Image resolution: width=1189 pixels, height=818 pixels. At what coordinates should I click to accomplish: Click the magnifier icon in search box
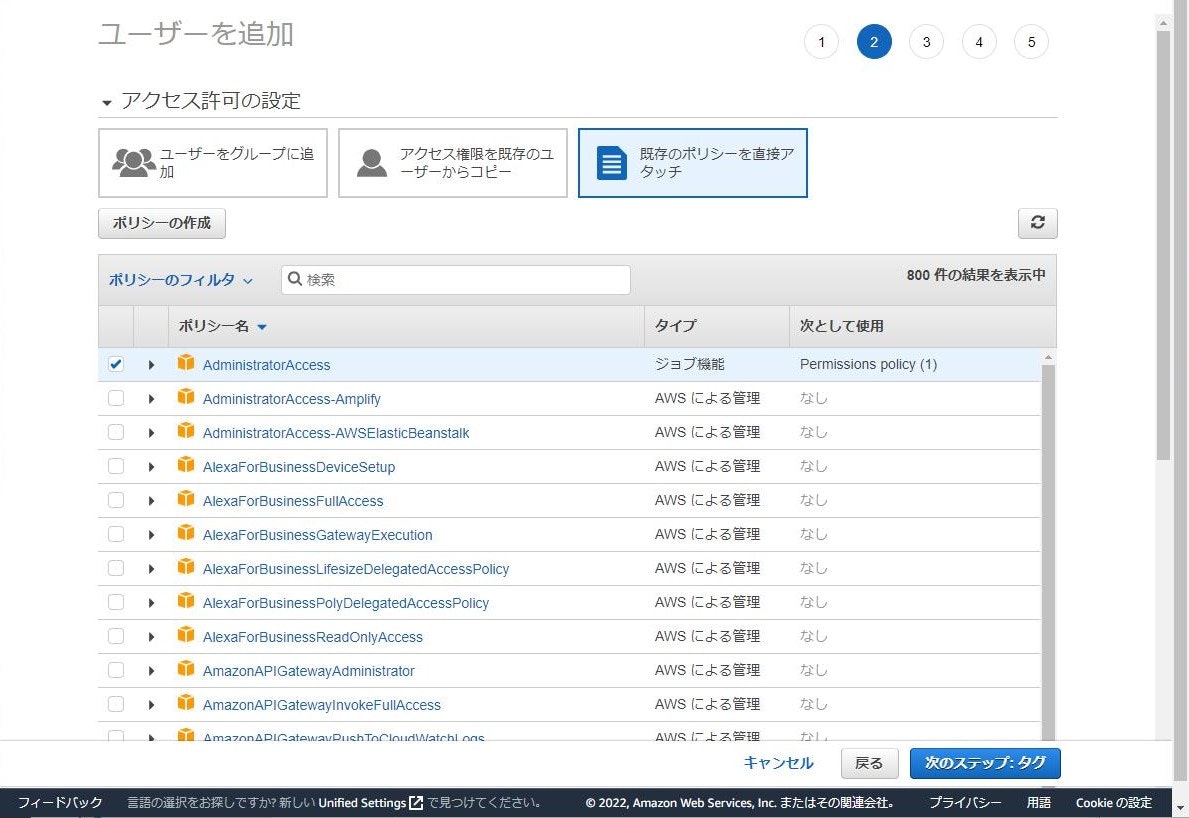pos(295,279)
